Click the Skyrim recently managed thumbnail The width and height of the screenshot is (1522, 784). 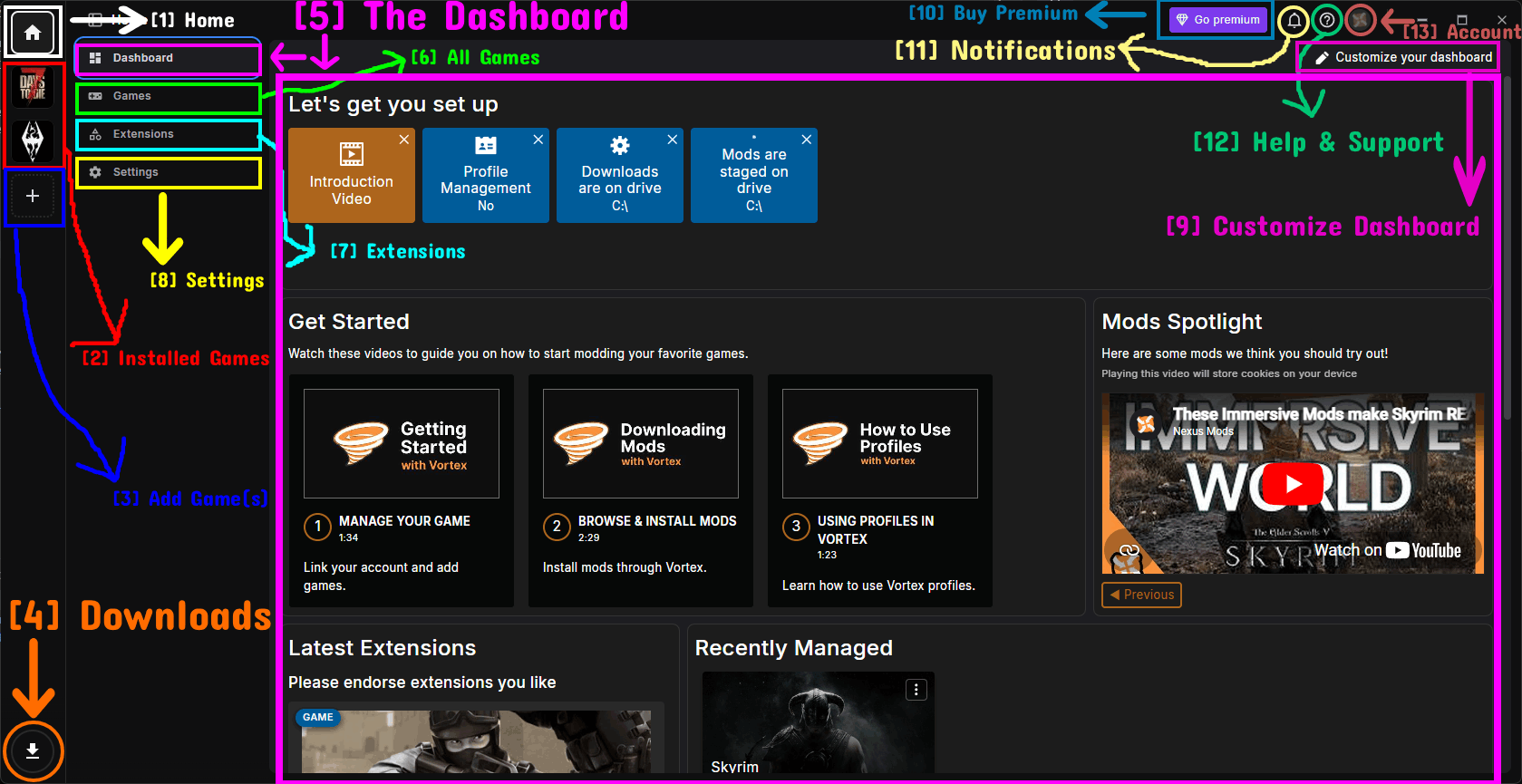[819, 722]
